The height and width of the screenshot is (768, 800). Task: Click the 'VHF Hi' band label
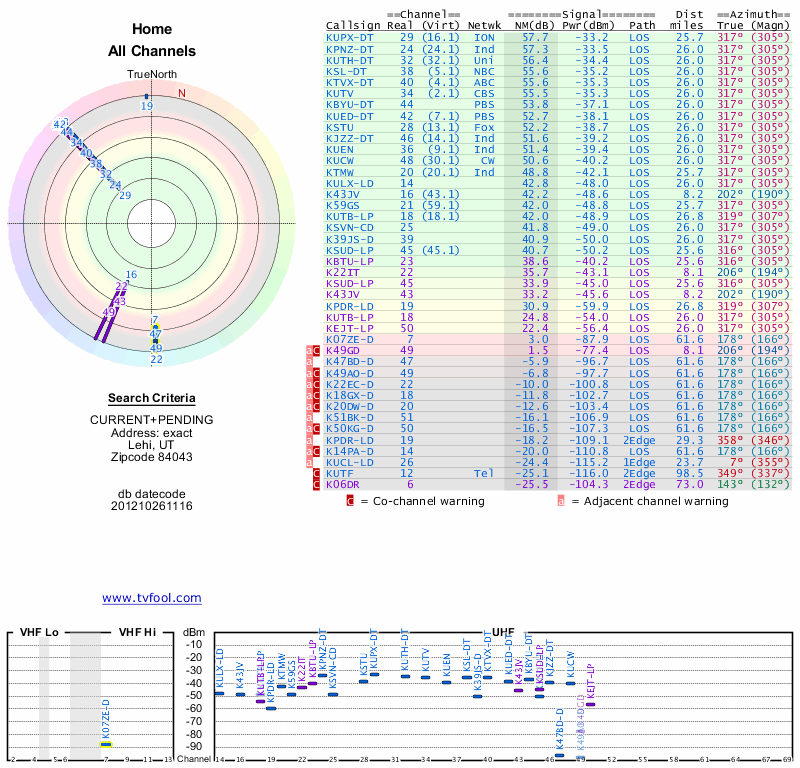(x=137, y=632)
